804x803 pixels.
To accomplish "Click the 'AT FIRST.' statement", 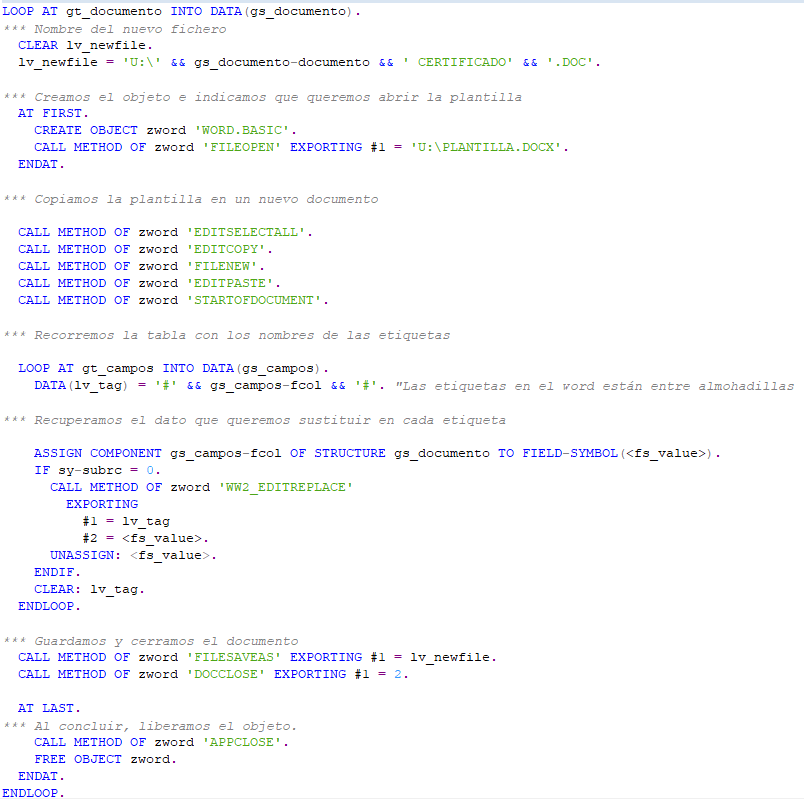I will coord(53,113).
